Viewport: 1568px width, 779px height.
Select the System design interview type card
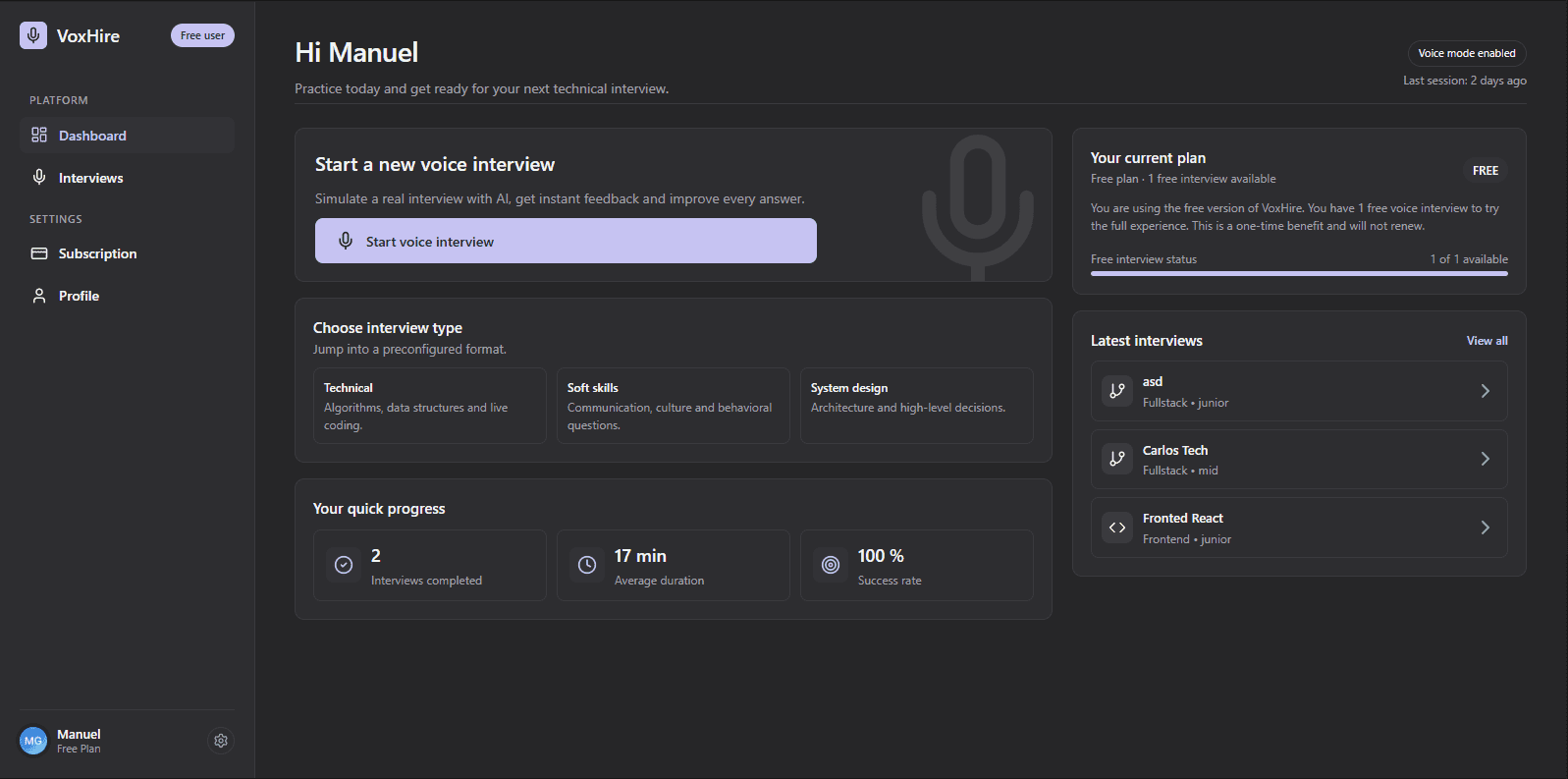[917, 406]
